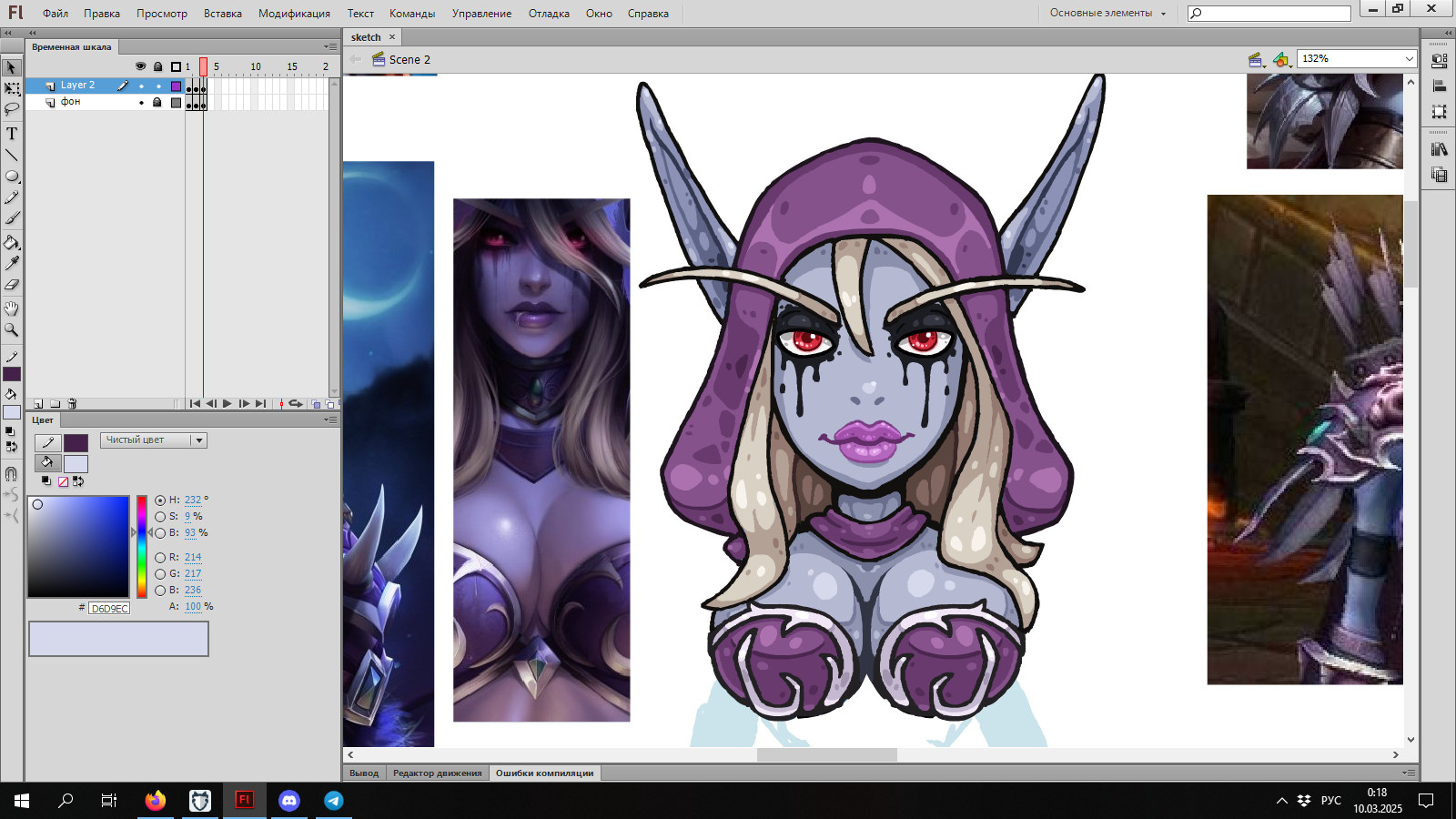Open the Файл menu
This screenshot has width=1456, height=819.
tap(56, 14)
